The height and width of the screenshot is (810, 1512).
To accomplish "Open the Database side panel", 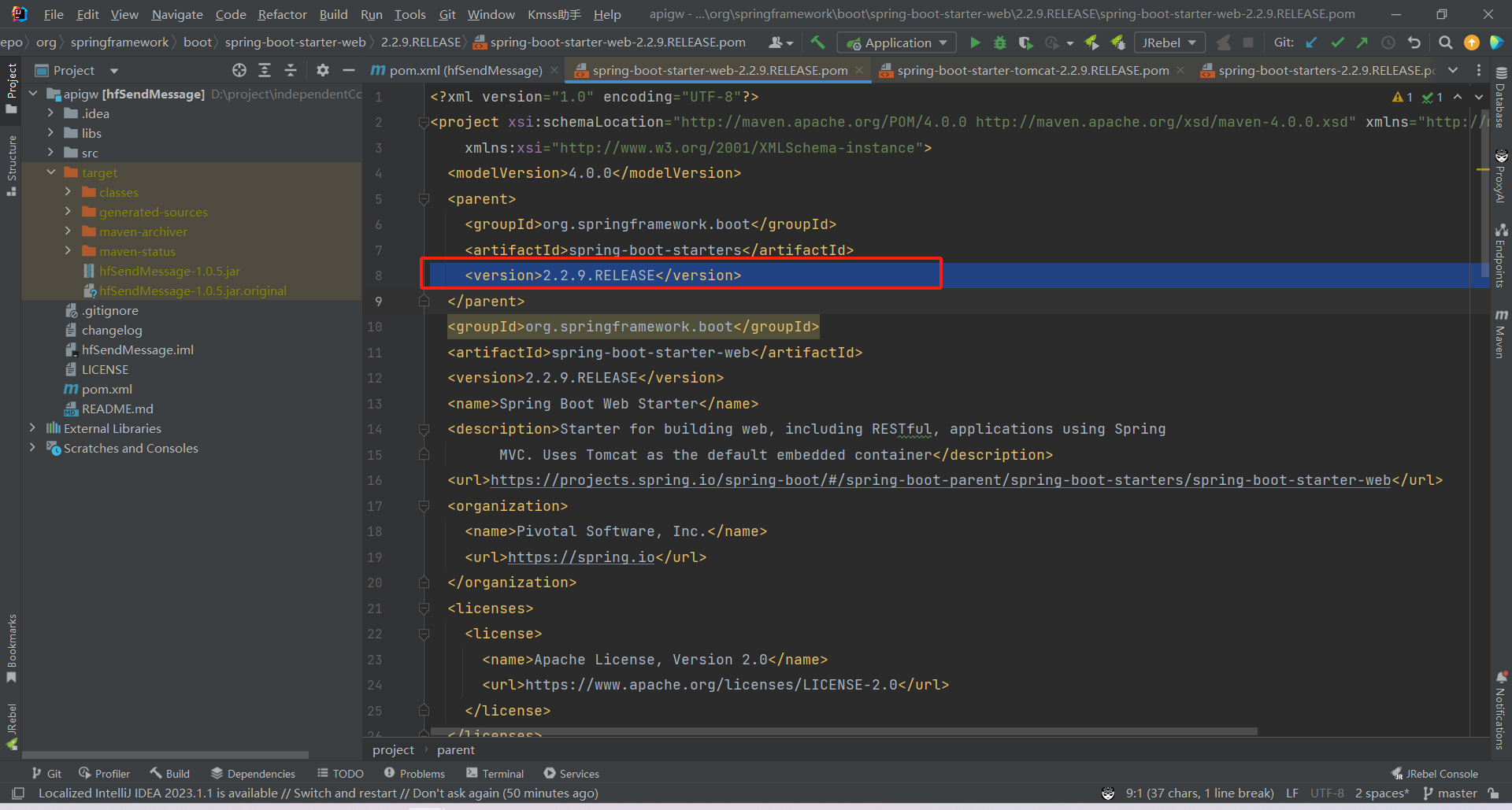I will coord(1501,98).
